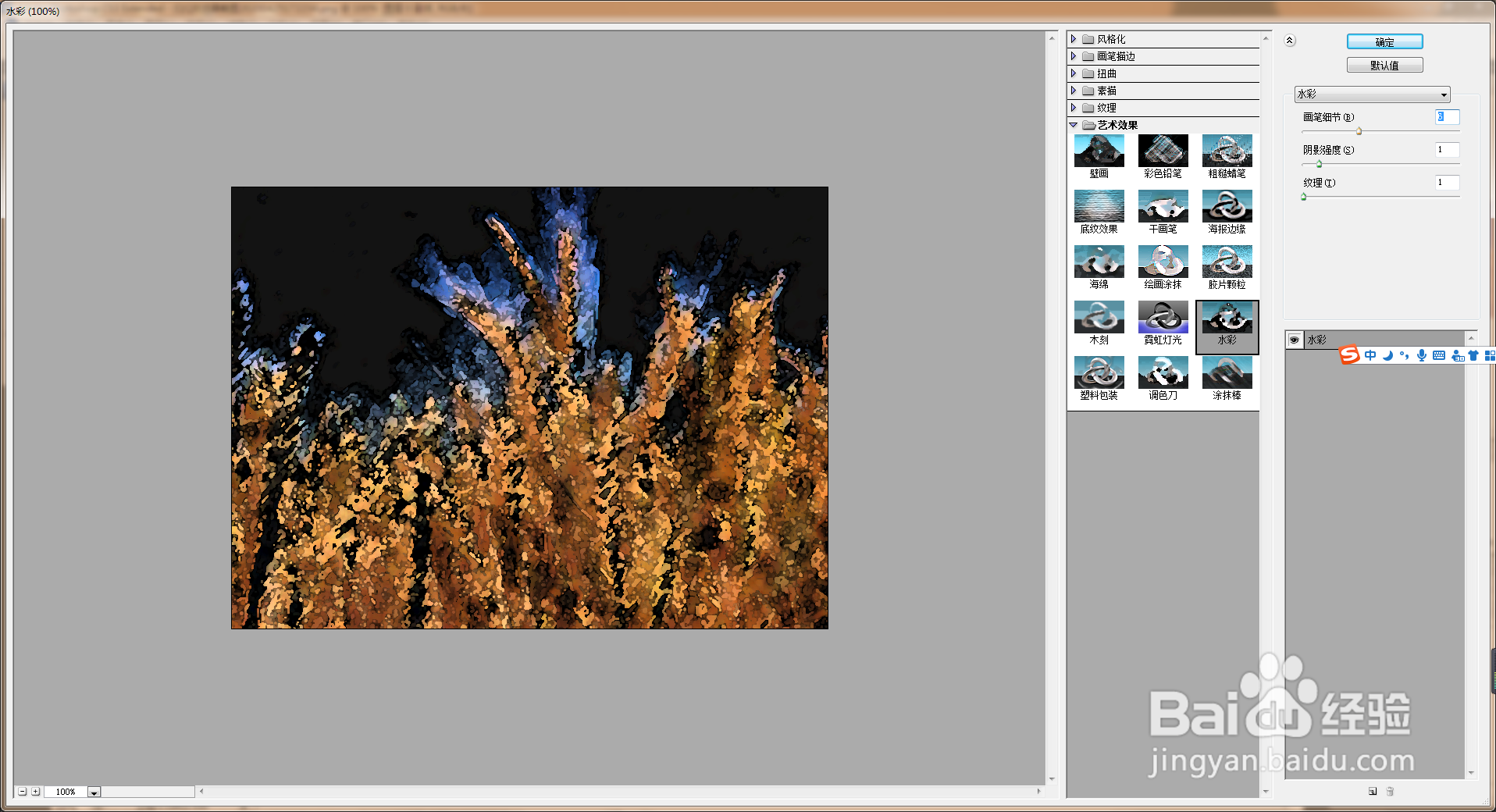Screen dimensions: 1496x812
Task: Click the 纹理 slider handle
Action: pos(1304,197)
